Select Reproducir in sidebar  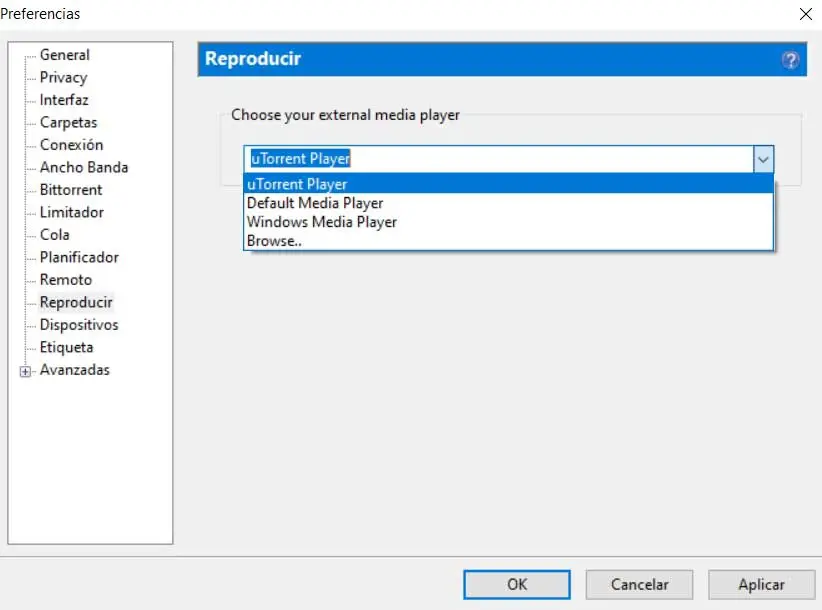pyautogui.click(x=76, y=302)
